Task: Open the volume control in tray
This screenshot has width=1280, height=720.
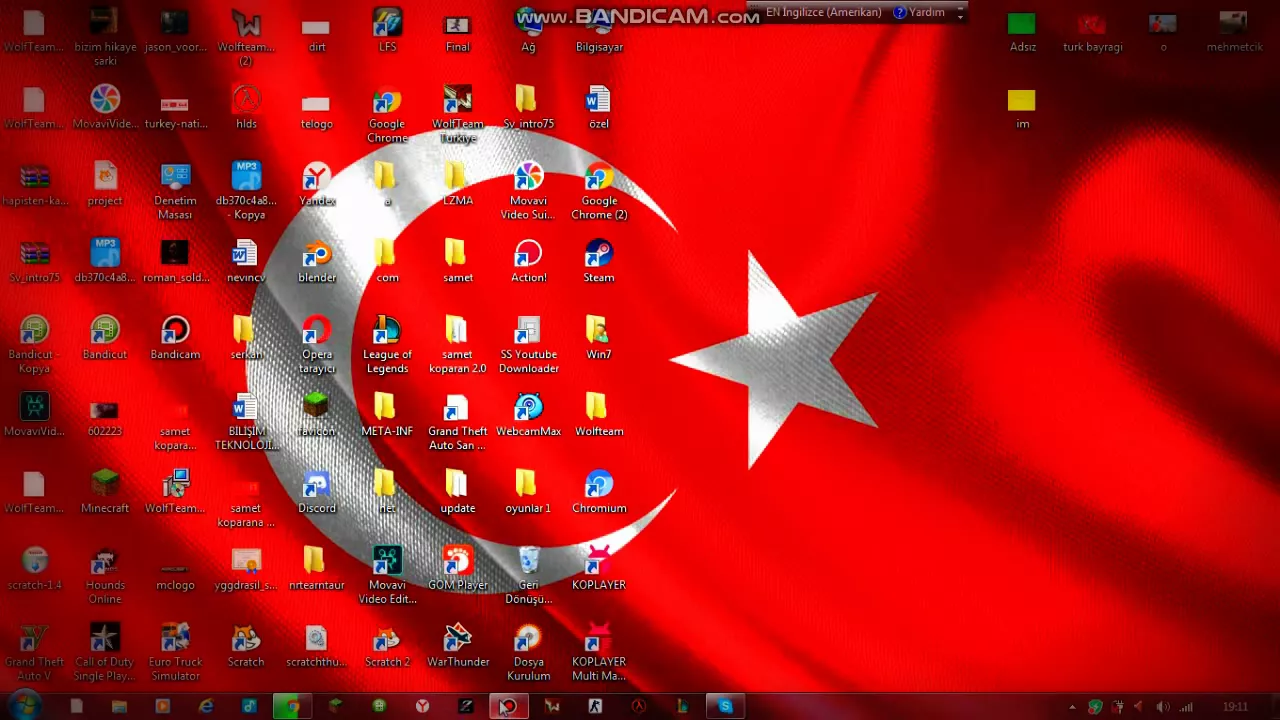Action: 1163,707
